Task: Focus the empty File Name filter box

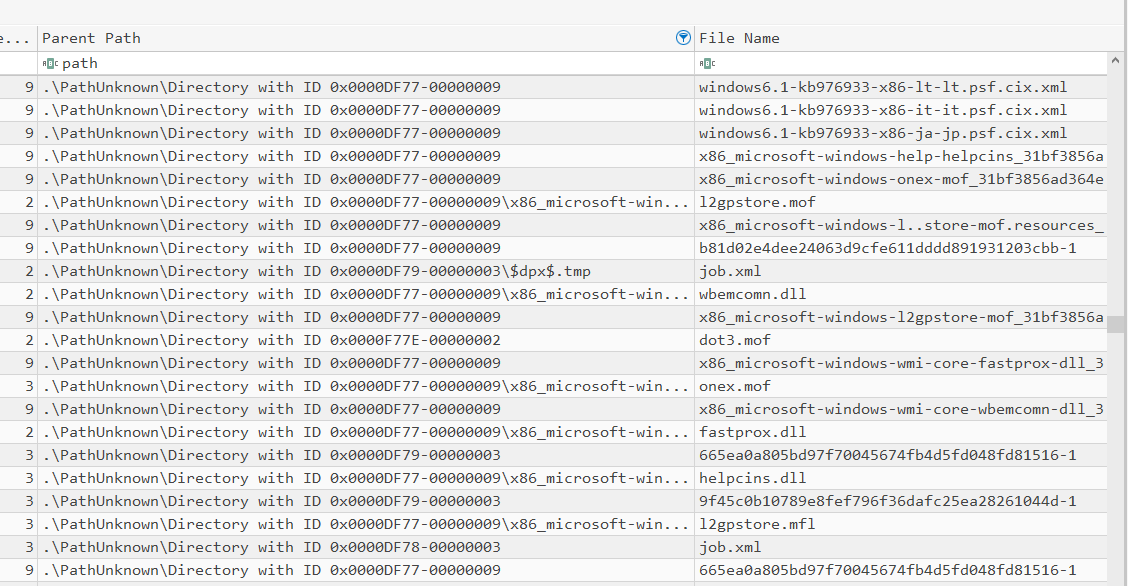Action: [901, 63]
